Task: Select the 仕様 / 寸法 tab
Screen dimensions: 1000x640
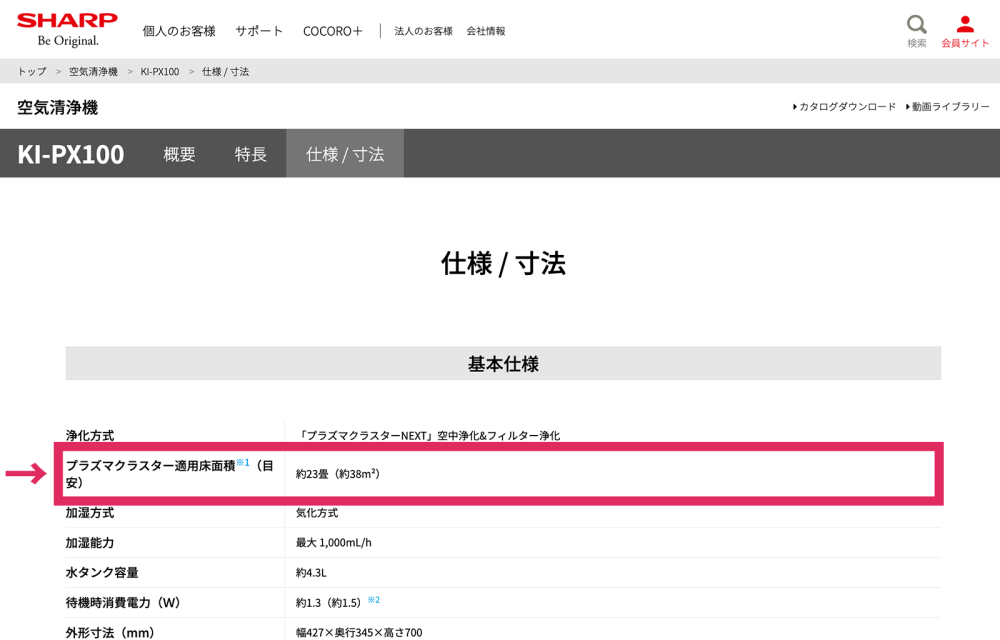Action: pos(345,154)
